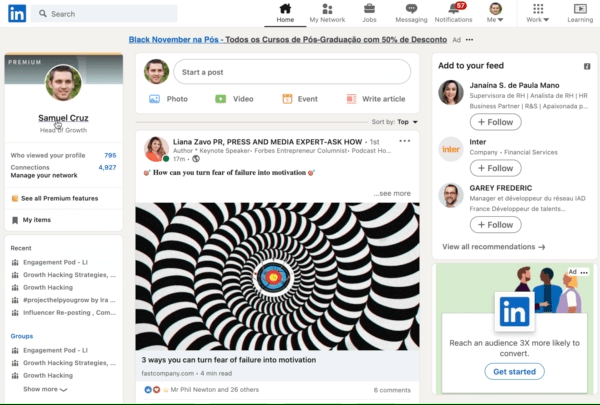Viewport: 600px width, 405px height.
Task: Open Engagement Pod - LI under Groups
Action: [x=50, y=350]
